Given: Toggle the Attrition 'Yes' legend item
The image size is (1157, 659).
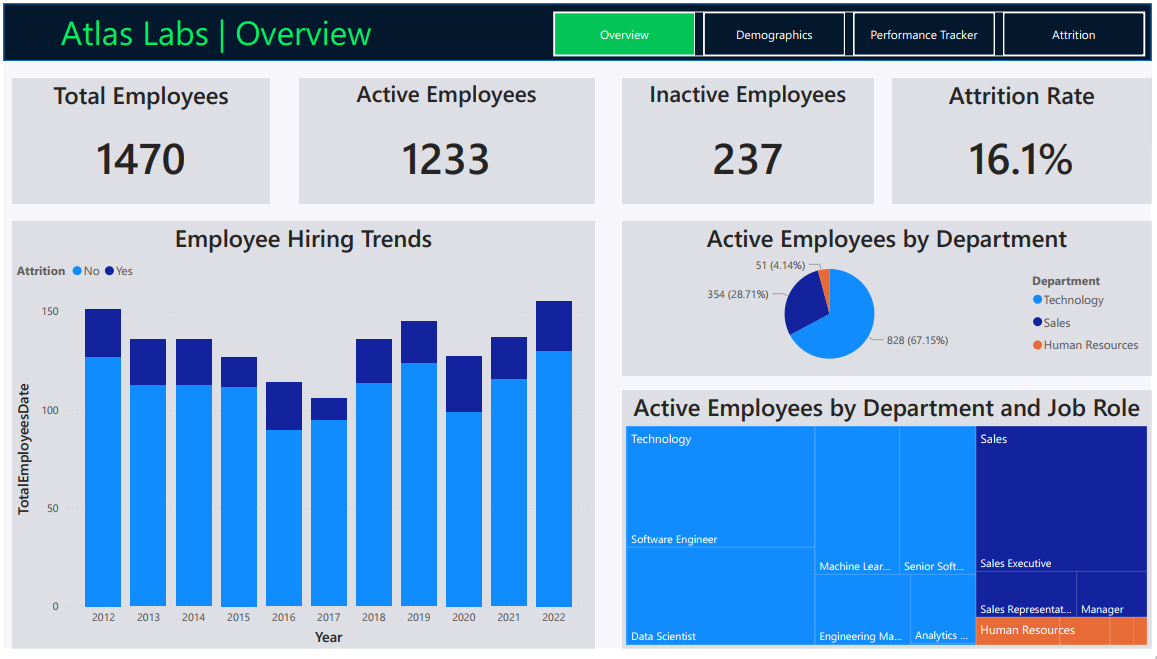Looking at the screenshot, I should (x=119, y=271).
